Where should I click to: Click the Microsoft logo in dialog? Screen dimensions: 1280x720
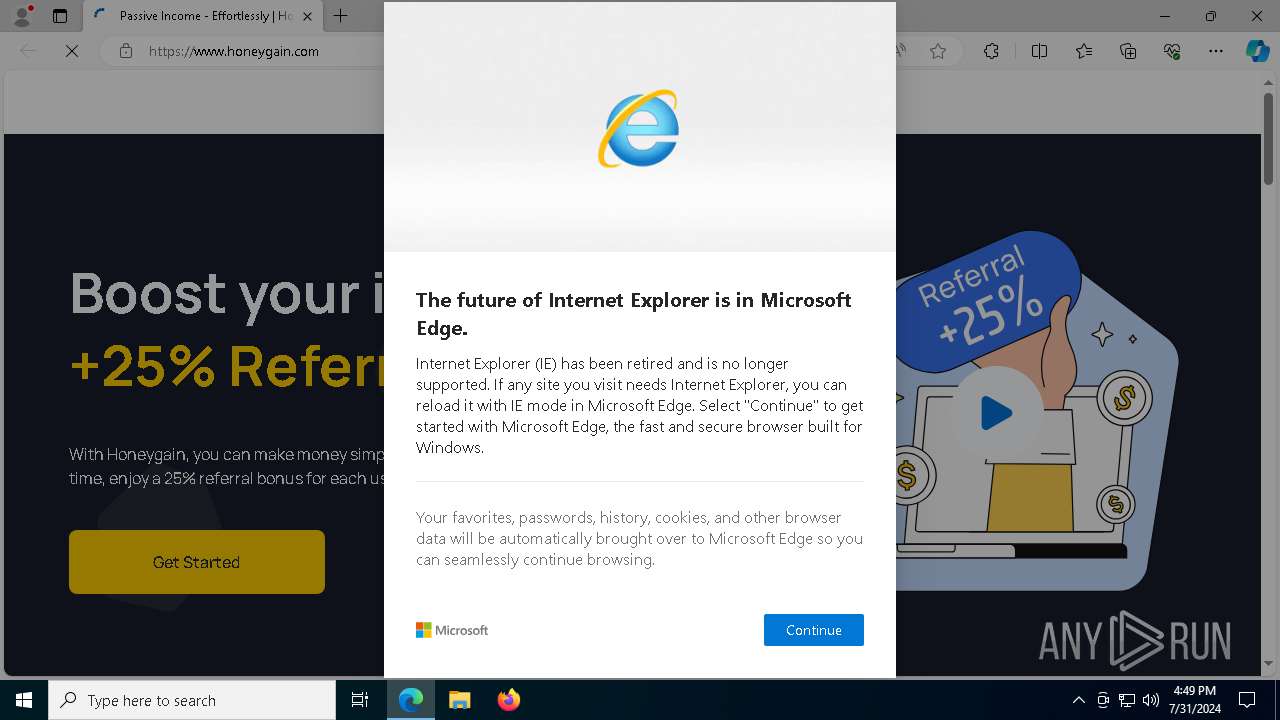click(x=452, y=630)
